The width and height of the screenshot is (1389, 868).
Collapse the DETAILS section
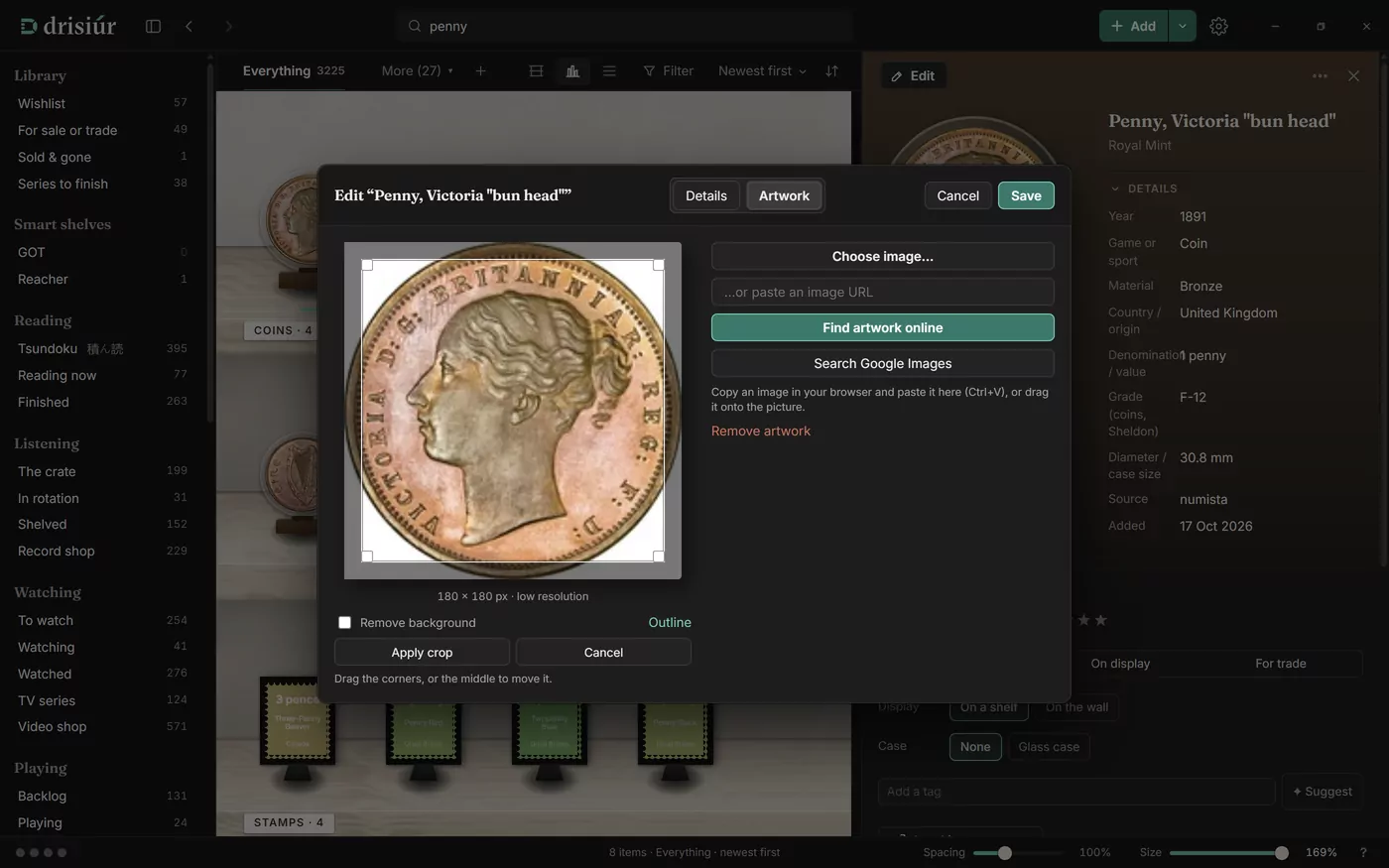pyautogui.click(x=1144, y=188)
